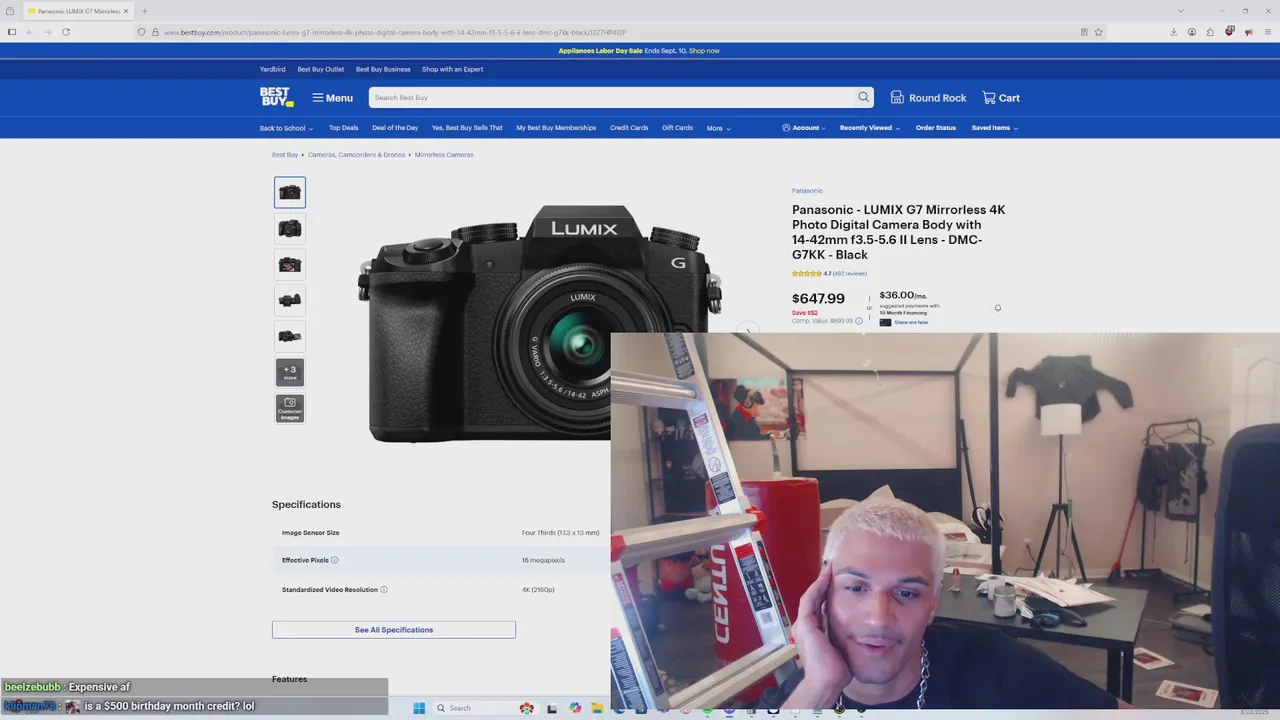Bookmark this page with star icon
Viewport: 1280px width, 720px height.
[1098, 32]
